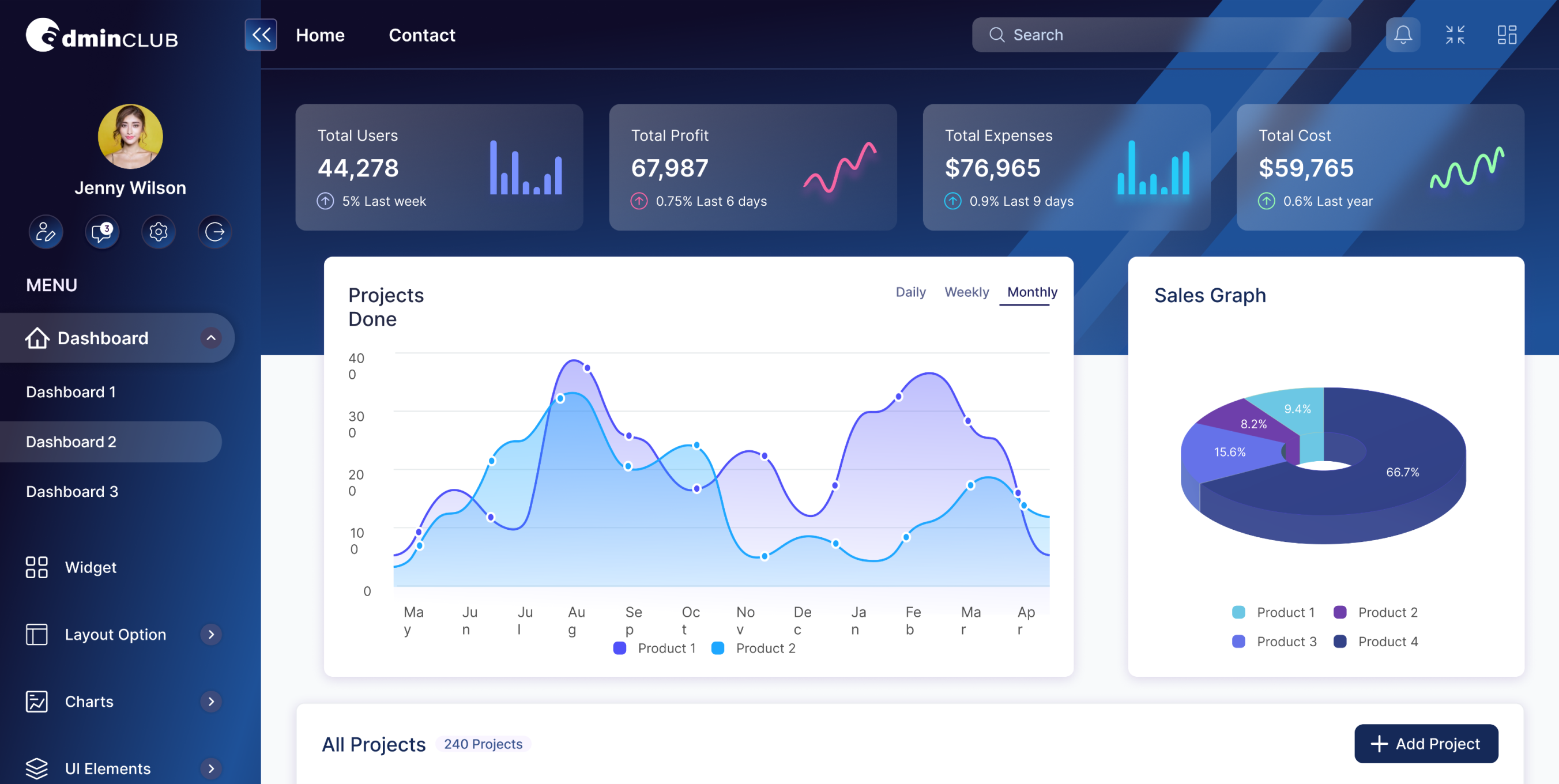The height and width of the screenshot is (784, 1559).
Task: Open the apps grid icon in header
Action: [1507, 35]
